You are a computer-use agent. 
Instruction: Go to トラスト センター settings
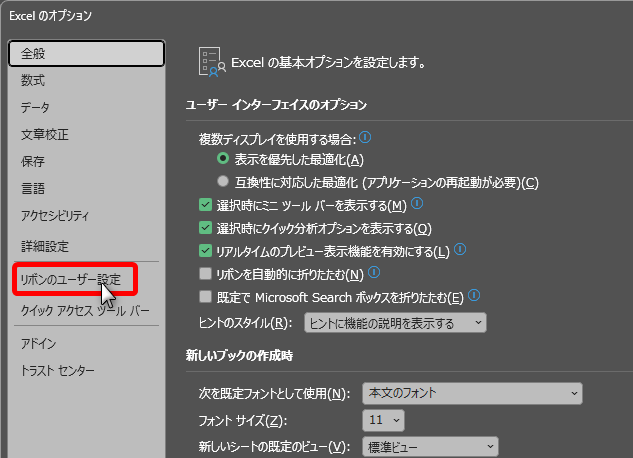point(58,371)
